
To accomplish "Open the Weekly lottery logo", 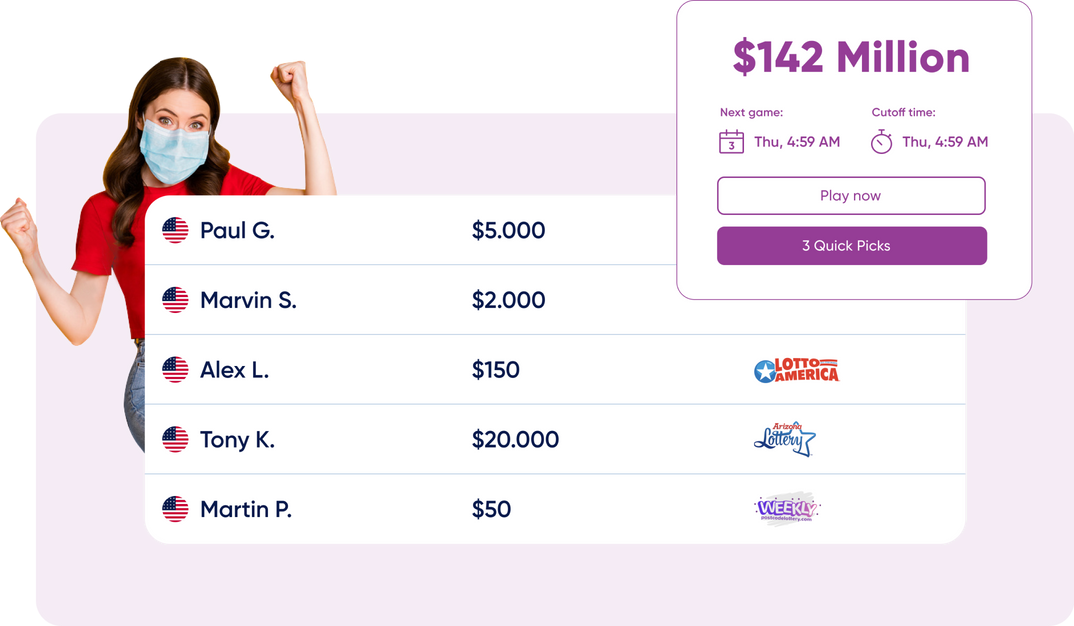I will 787,508.
